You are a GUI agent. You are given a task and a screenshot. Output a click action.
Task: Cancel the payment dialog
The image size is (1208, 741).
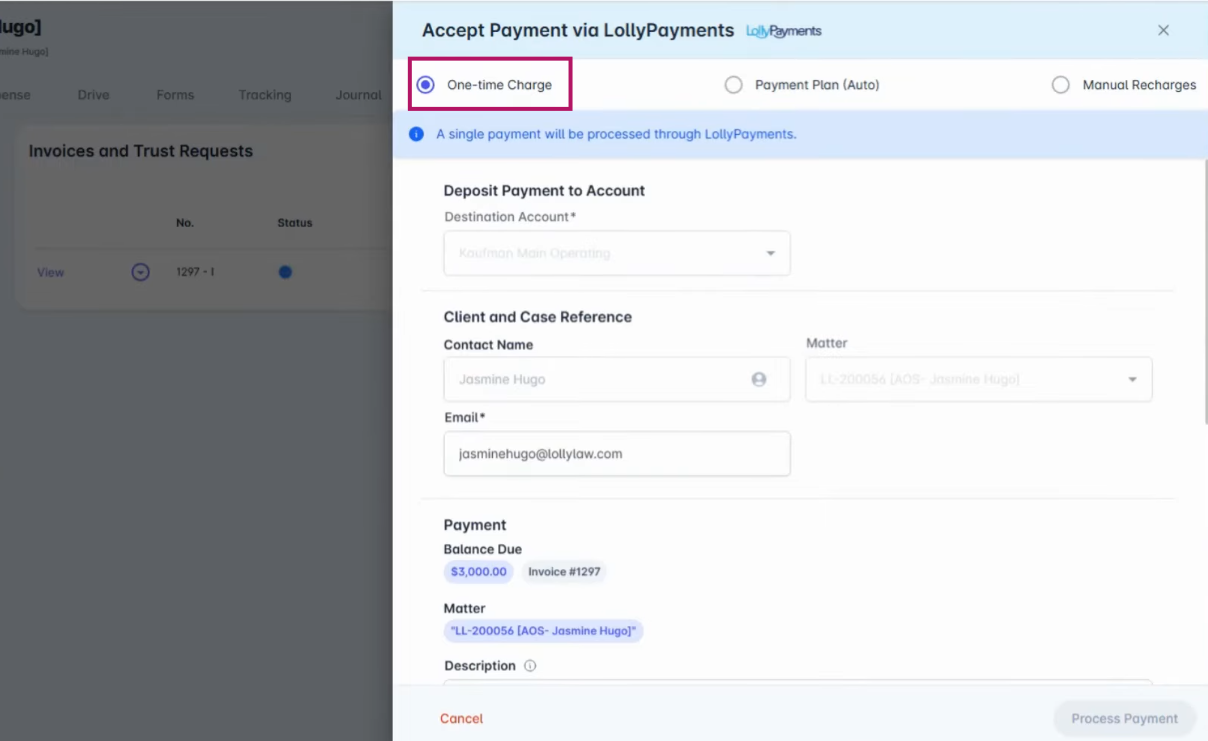[461, 719]
